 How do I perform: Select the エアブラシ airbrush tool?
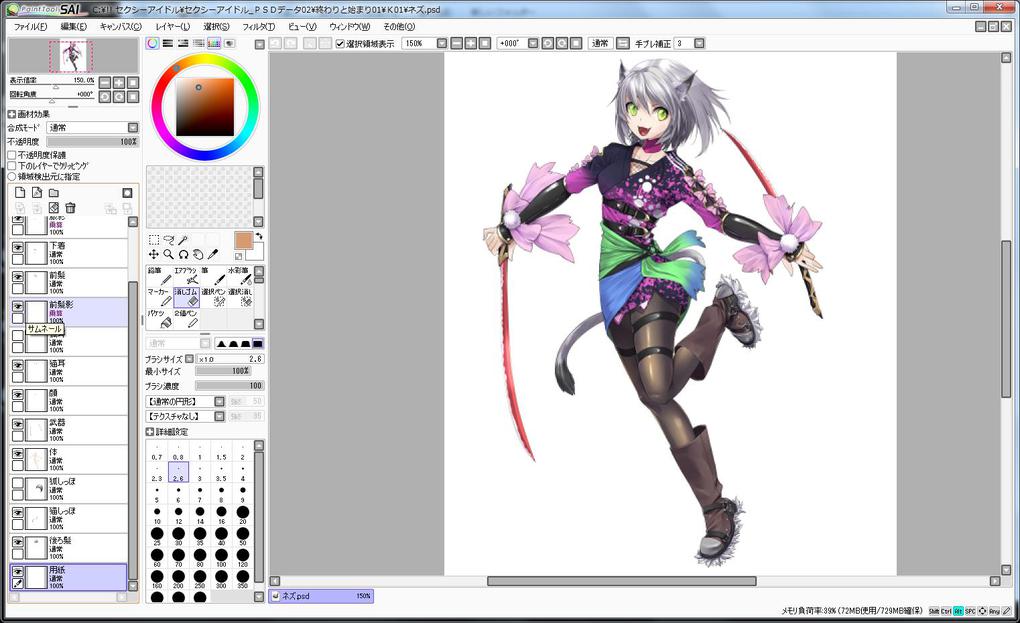coord(185,276)
